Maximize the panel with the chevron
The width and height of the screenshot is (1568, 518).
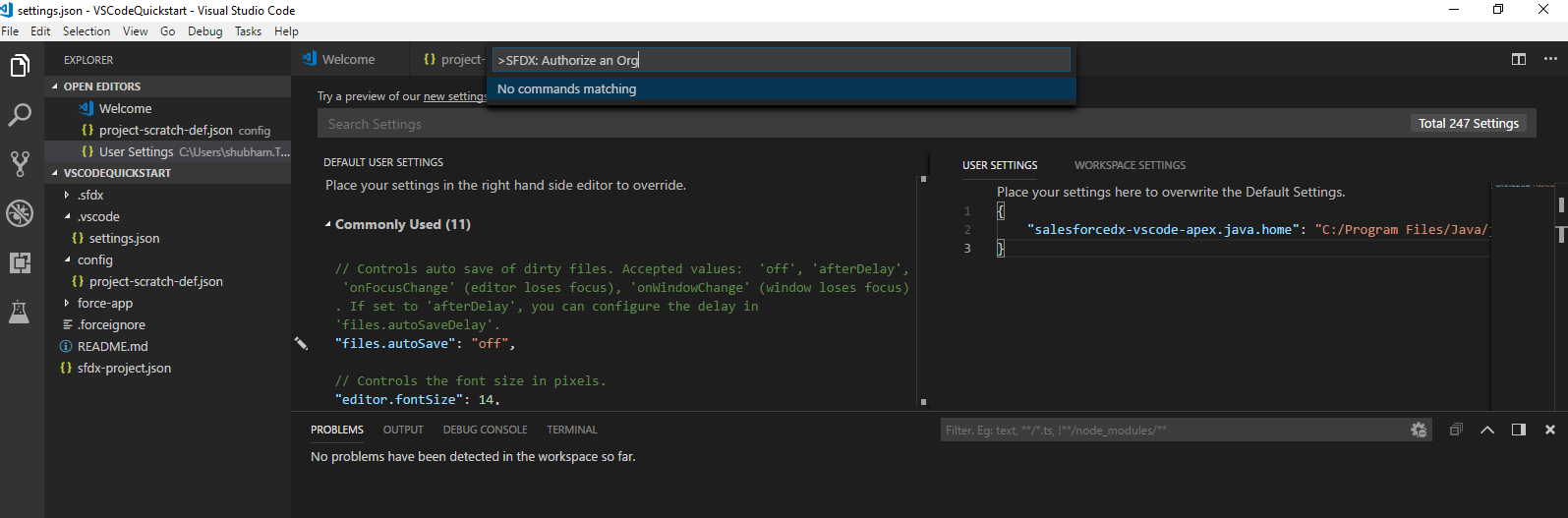[x=1487, y=430]
